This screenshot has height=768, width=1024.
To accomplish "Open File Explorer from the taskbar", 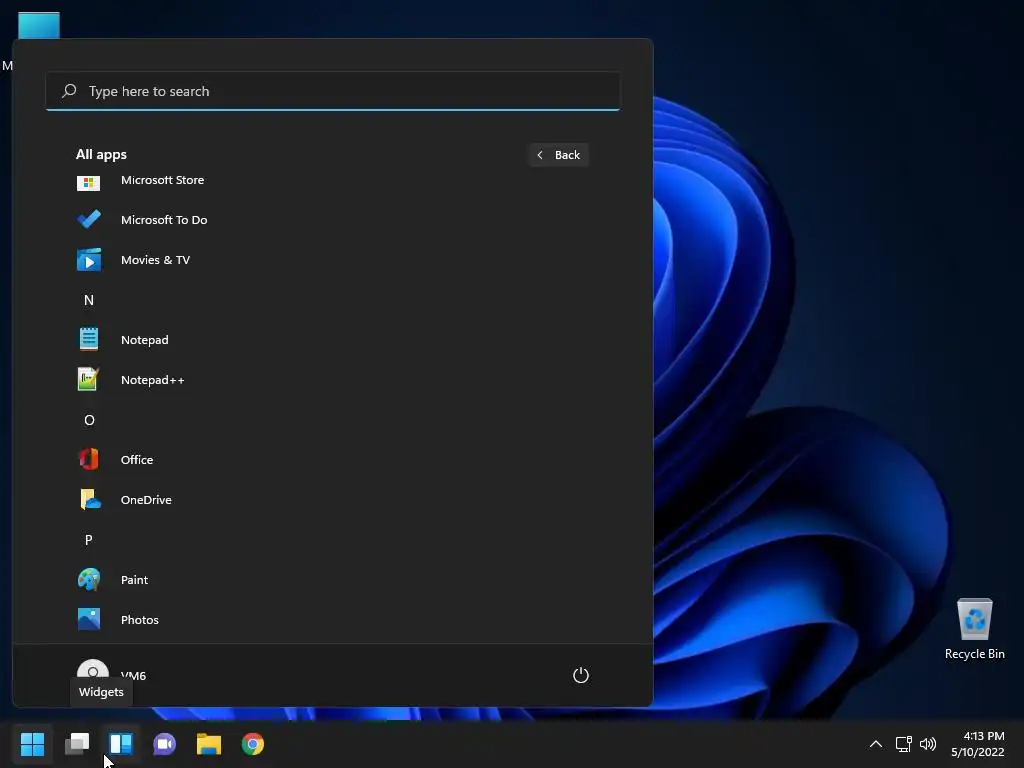I will (x=209, y=744).
